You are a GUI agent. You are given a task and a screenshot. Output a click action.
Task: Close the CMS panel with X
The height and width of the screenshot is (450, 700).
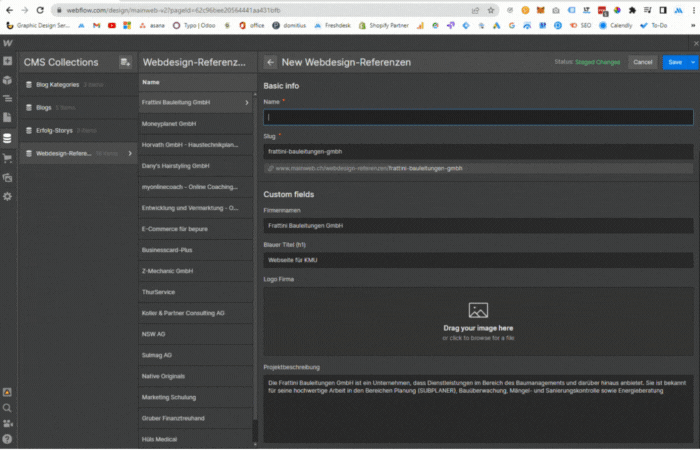point(696,43)
